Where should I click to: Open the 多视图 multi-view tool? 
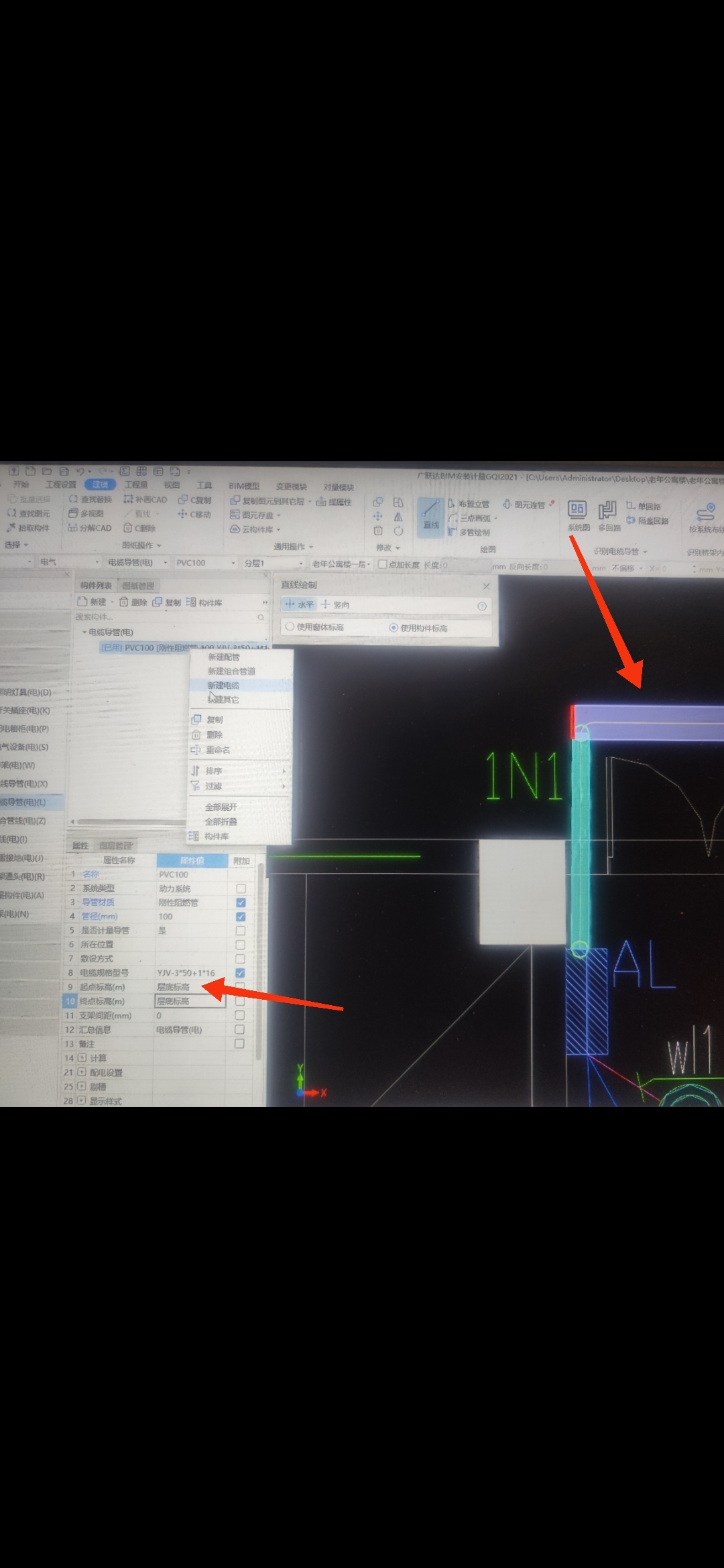point(86,513)
